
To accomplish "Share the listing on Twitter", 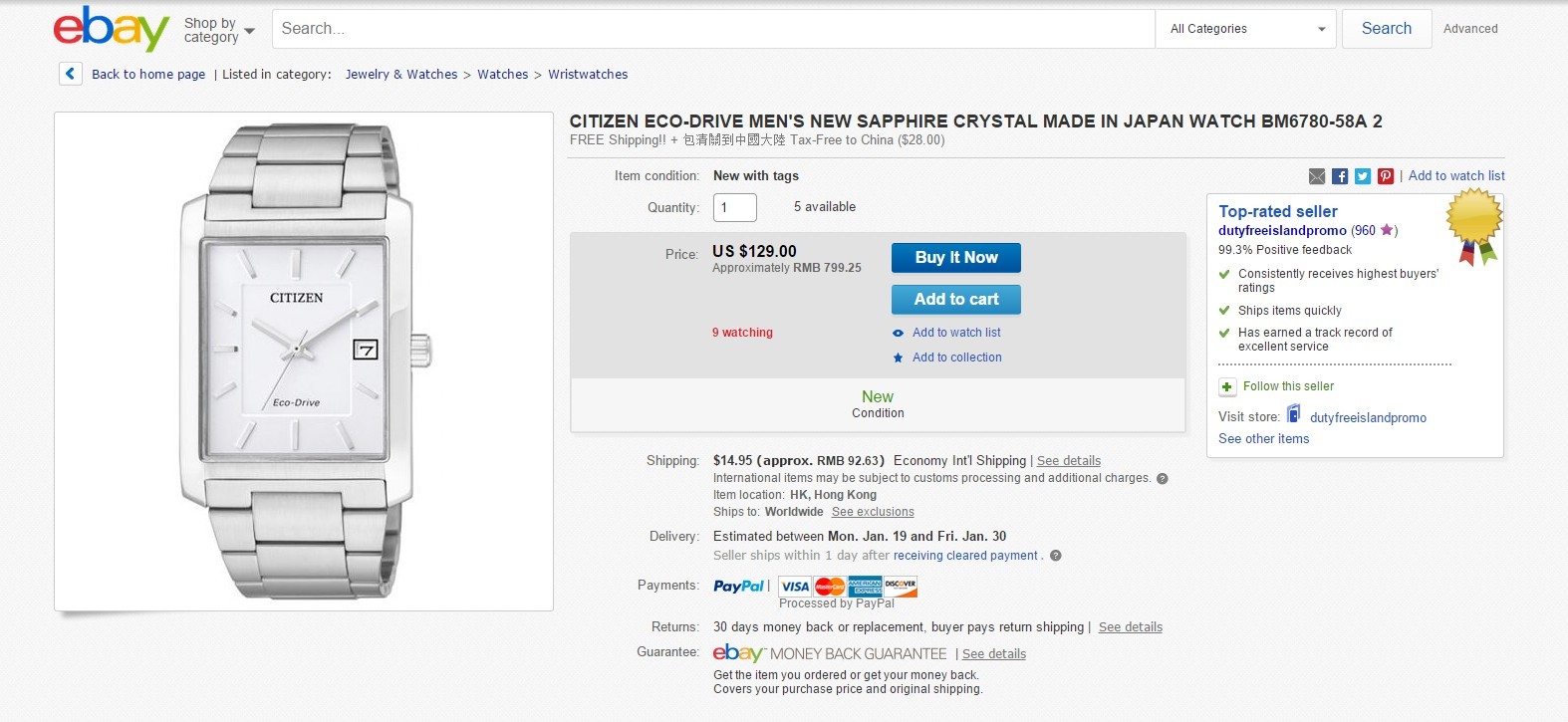I will coord(1363,176).
